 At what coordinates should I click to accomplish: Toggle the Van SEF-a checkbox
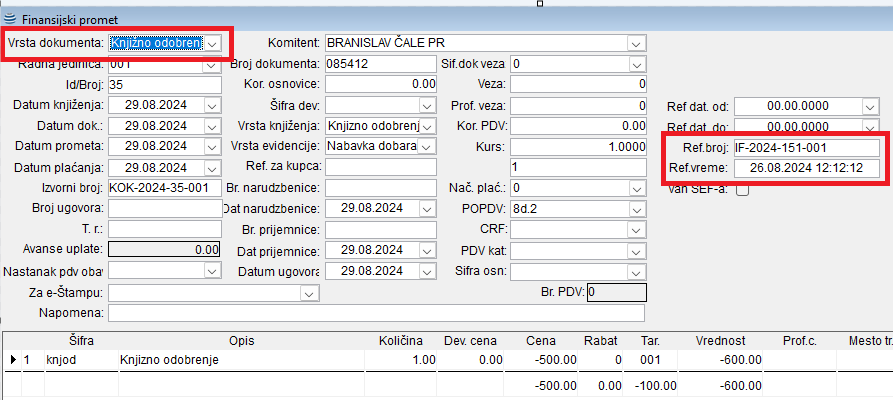(742, 190)
